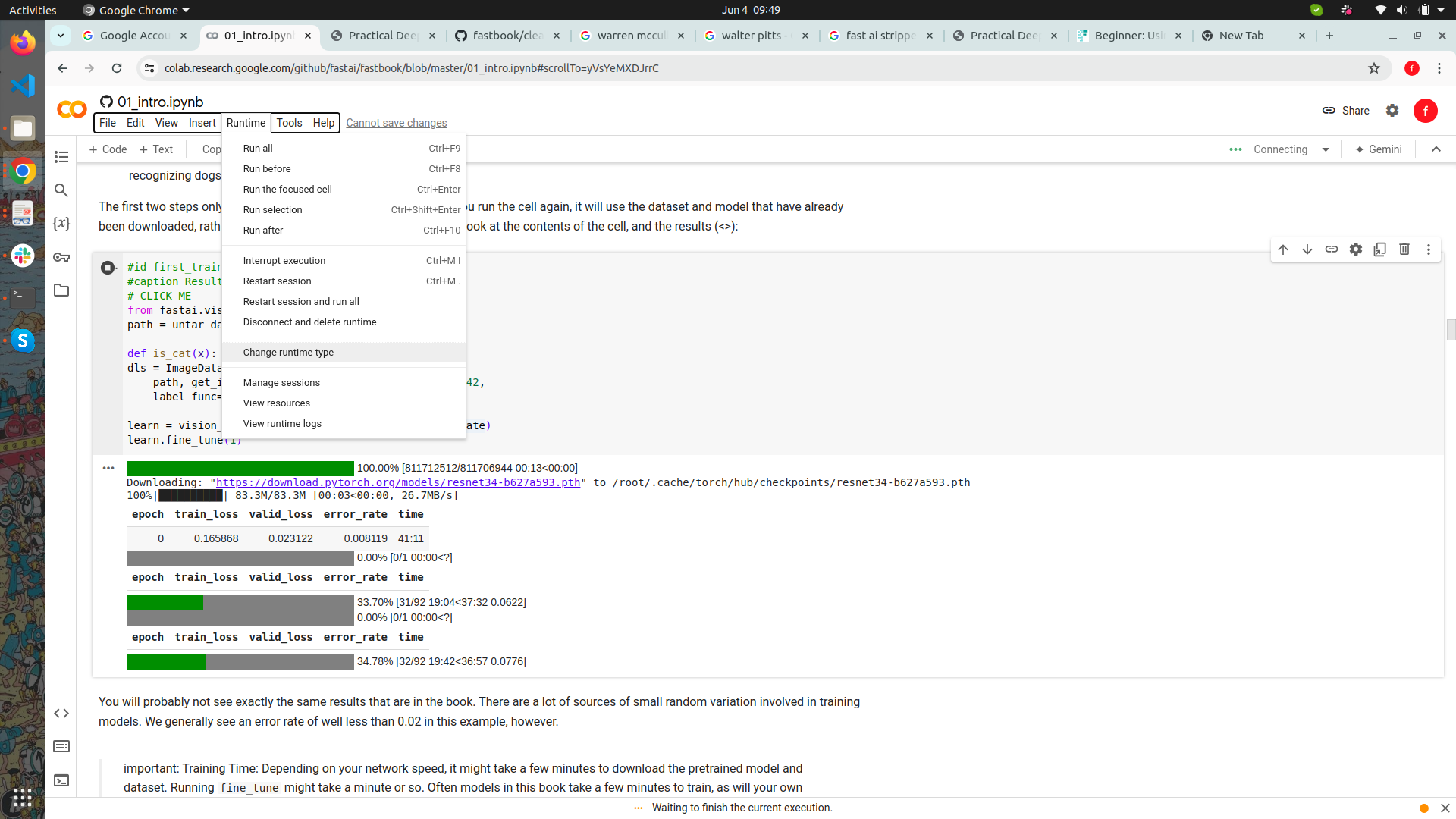
Task: Open the cell settings gear
Action: (x=1357, y=249)
